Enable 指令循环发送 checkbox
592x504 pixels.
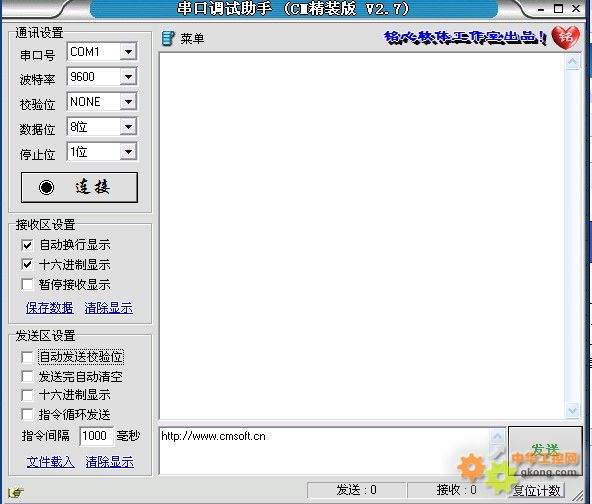tap(27, 414)
